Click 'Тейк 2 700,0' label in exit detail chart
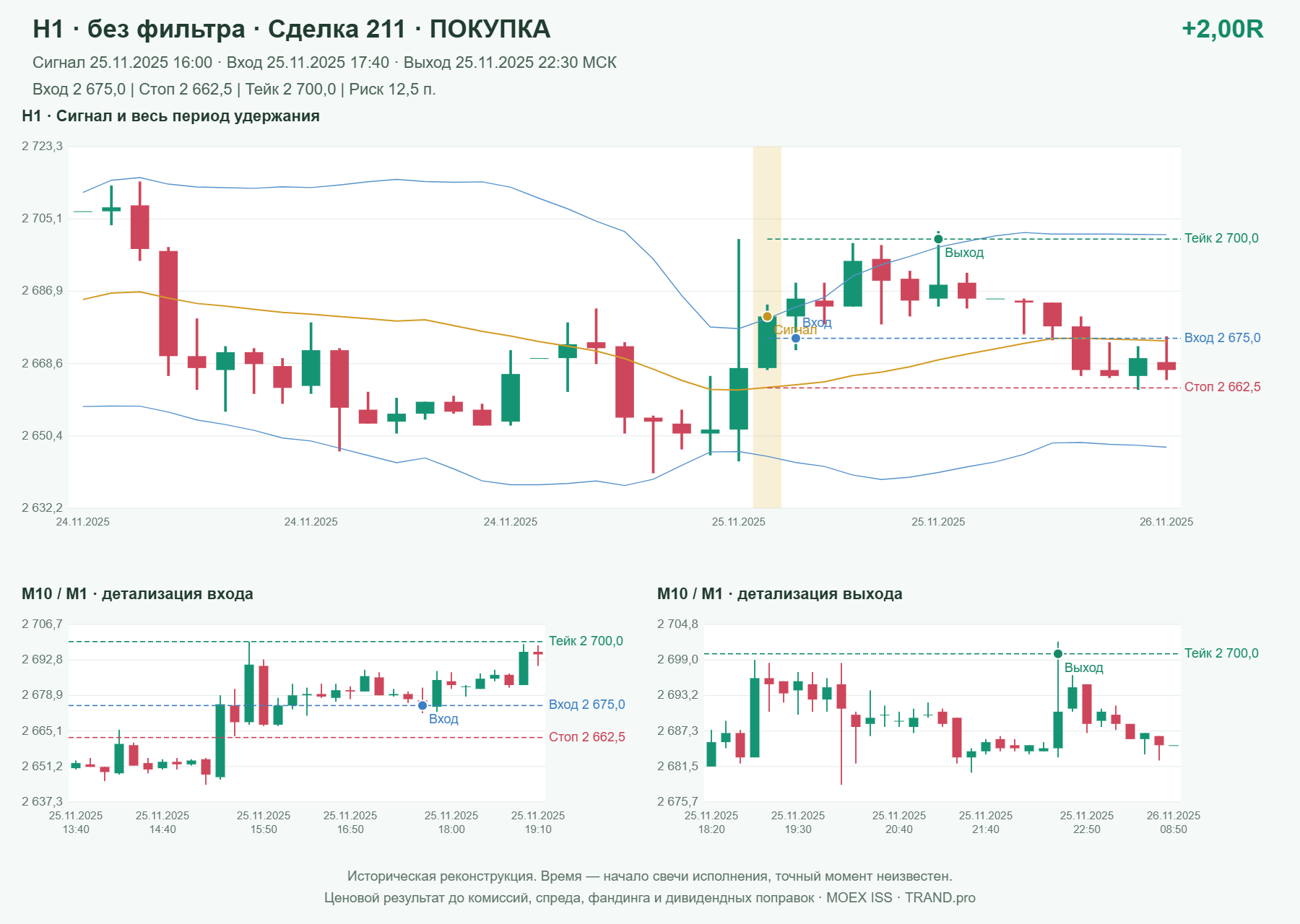This screenshot has height=924, width=1300. coord(1221,653)
